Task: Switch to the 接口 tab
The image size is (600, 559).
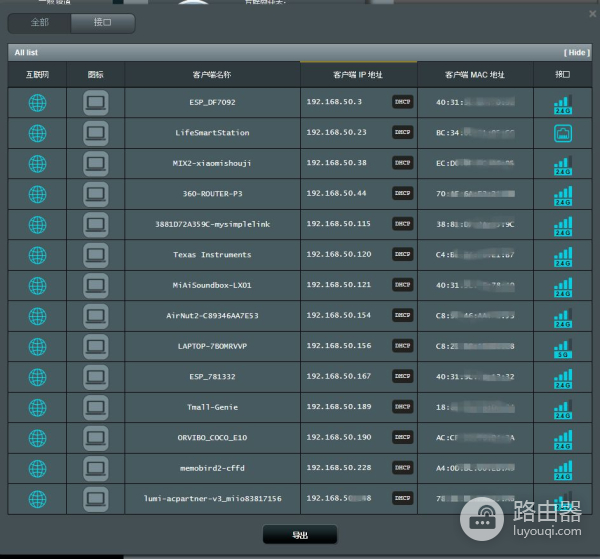Action: [x=103, y=21]
